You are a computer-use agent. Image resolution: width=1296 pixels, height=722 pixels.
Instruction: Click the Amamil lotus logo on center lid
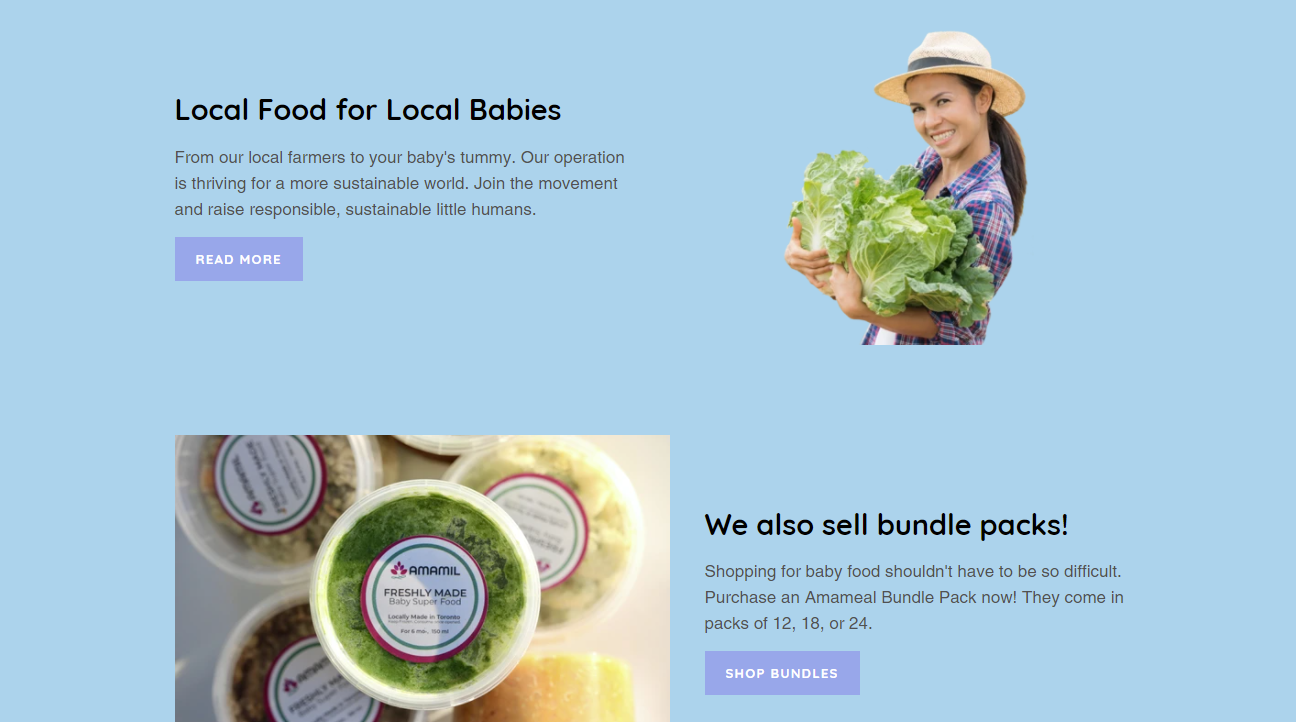(400, 570)
